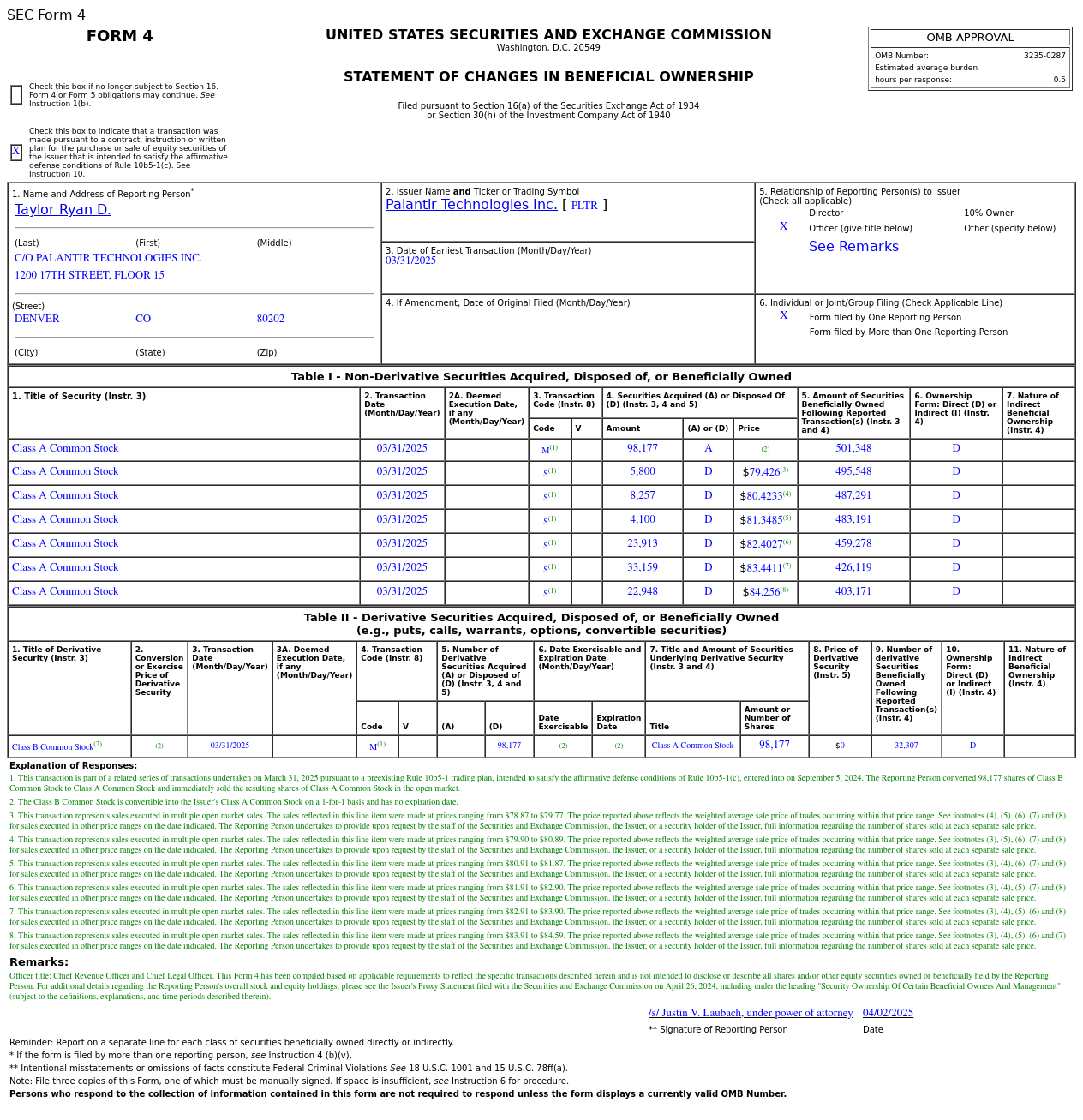Click the price $81.3485 cell
This screenshot has height=1120, width=1083.
765,520
